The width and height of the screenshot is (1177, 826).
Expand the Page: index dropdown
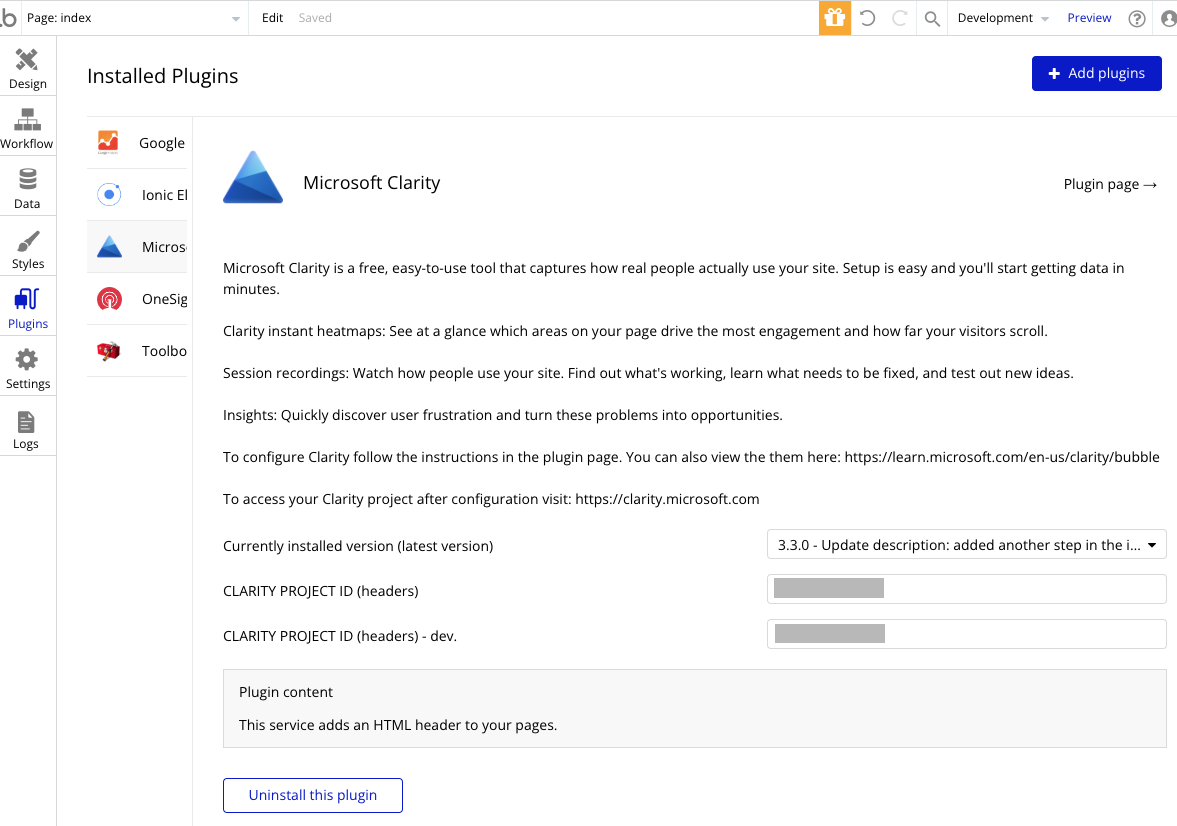(x=134, y=18)
